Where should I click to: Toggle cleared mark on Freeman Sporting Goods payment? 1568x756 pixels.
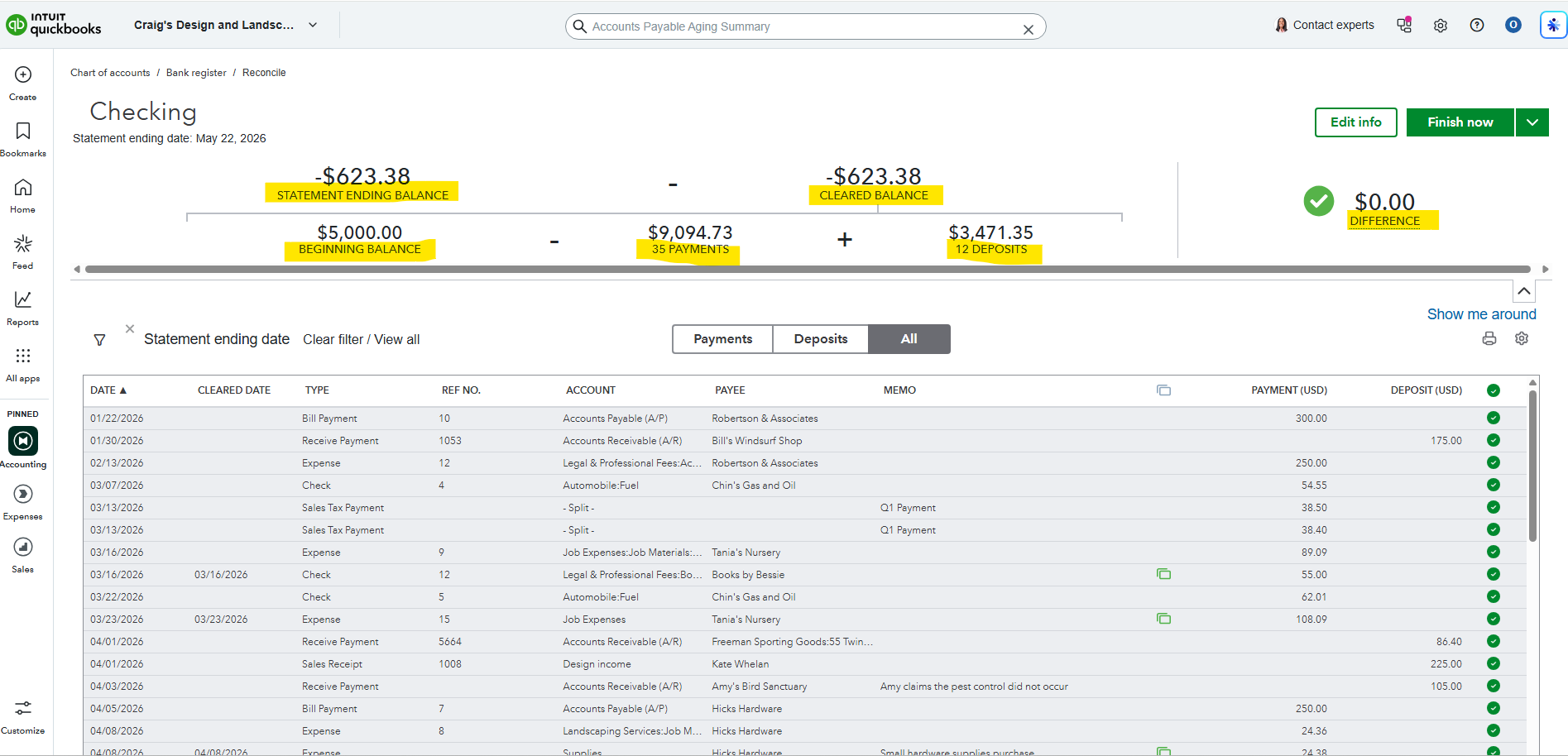point(1494,641)
